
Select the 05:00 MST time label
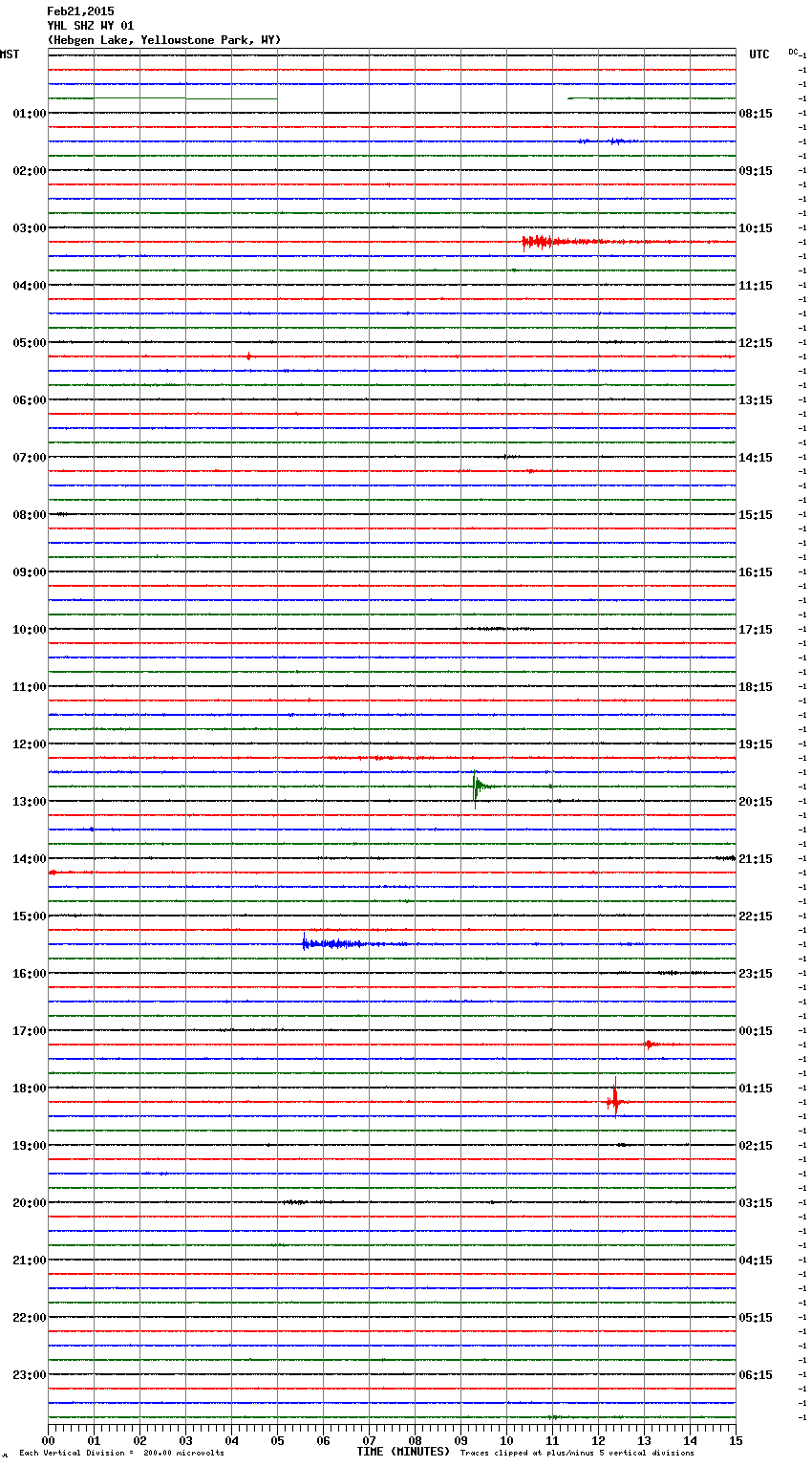[x=29, y=343]
